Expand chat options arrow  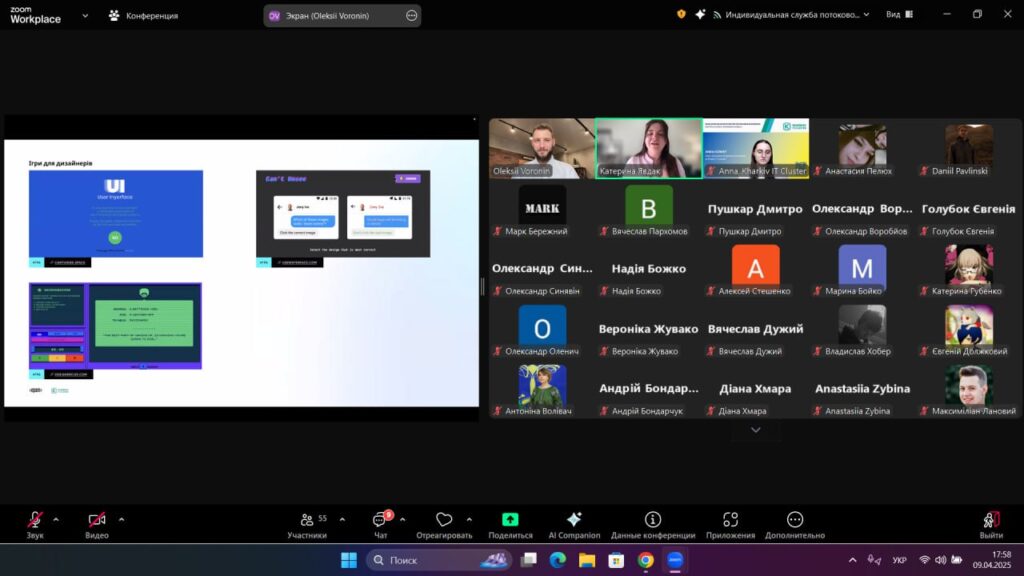(x=402, y=520)
